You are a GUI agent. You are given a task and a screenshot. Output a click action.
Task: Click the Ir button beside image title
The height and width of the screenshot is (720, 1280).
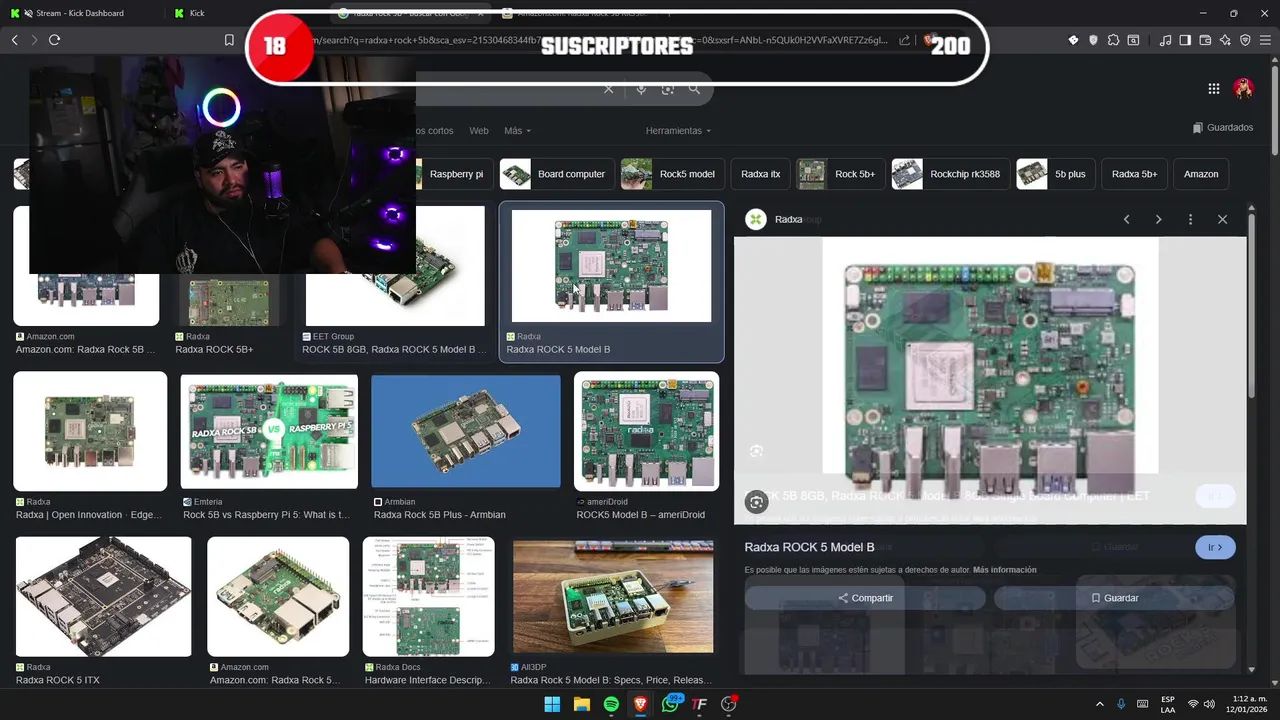coord(1215,547)
